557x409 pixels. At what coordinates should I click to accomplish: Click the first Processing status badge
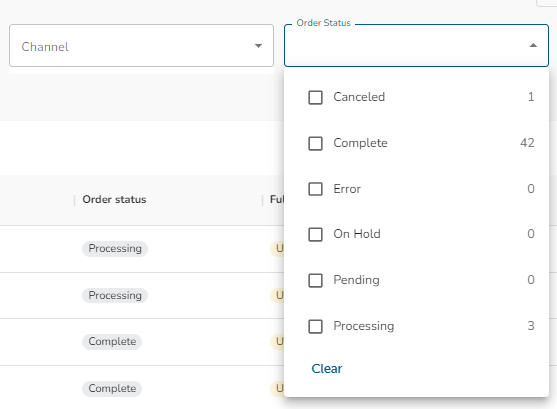click(115, 248)
